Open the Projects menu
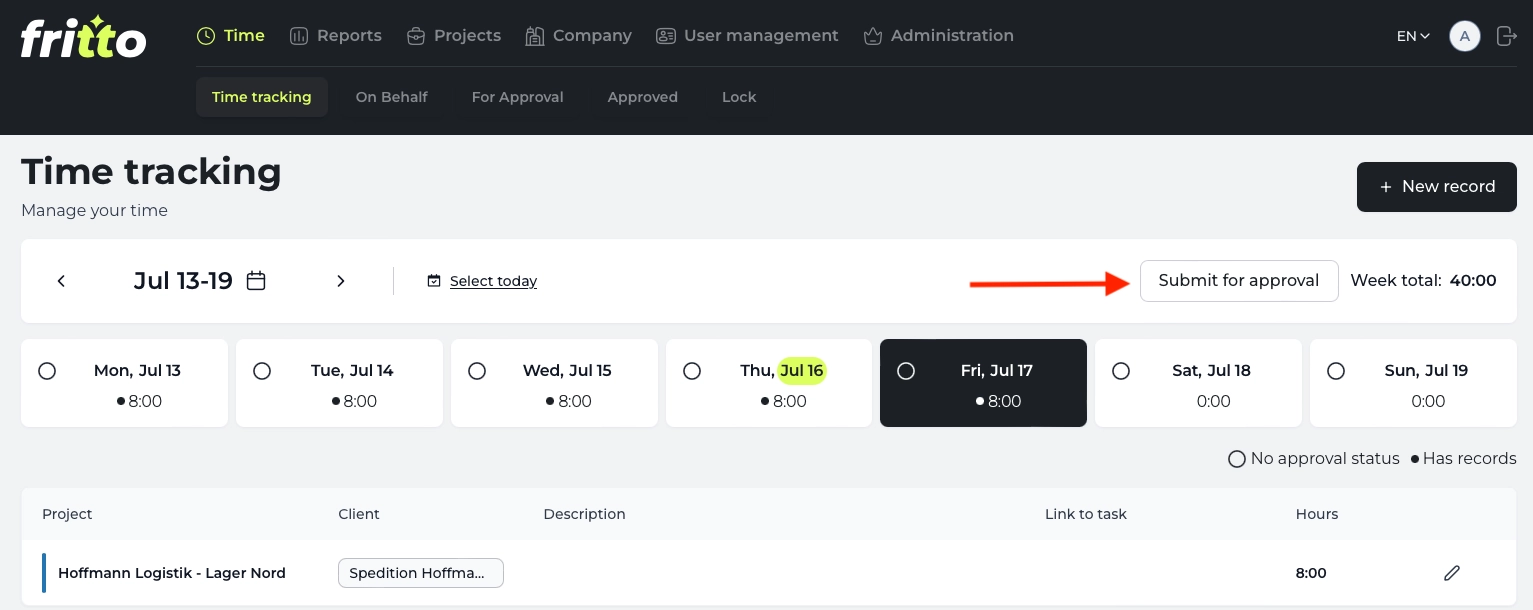This screenshot has height=610, width=1533. 454,36
